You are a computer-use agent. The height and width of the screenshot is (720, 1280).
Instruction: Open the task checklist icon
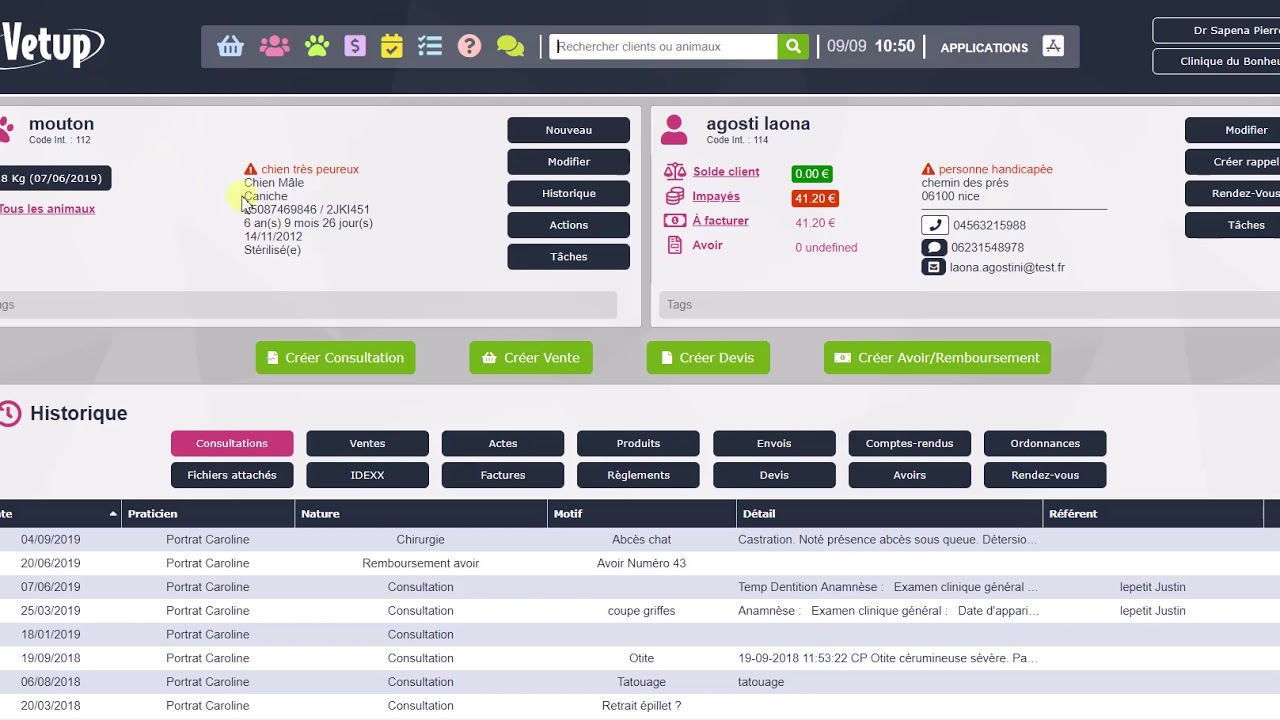click(x=430, y=47)
